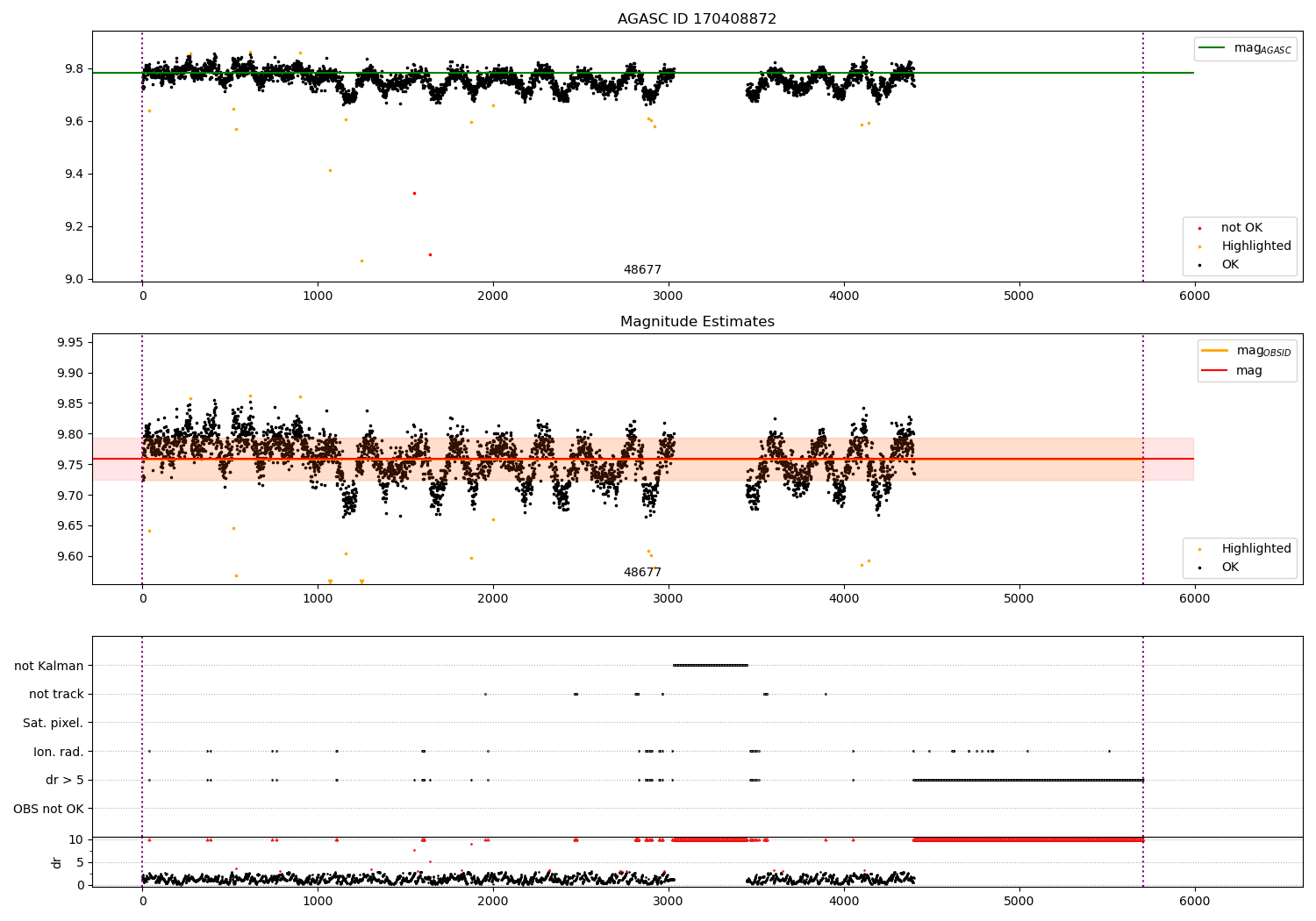Click the orange line sample beside mag OBSID
This screenshot has width=1316, height=921.
1214,351
